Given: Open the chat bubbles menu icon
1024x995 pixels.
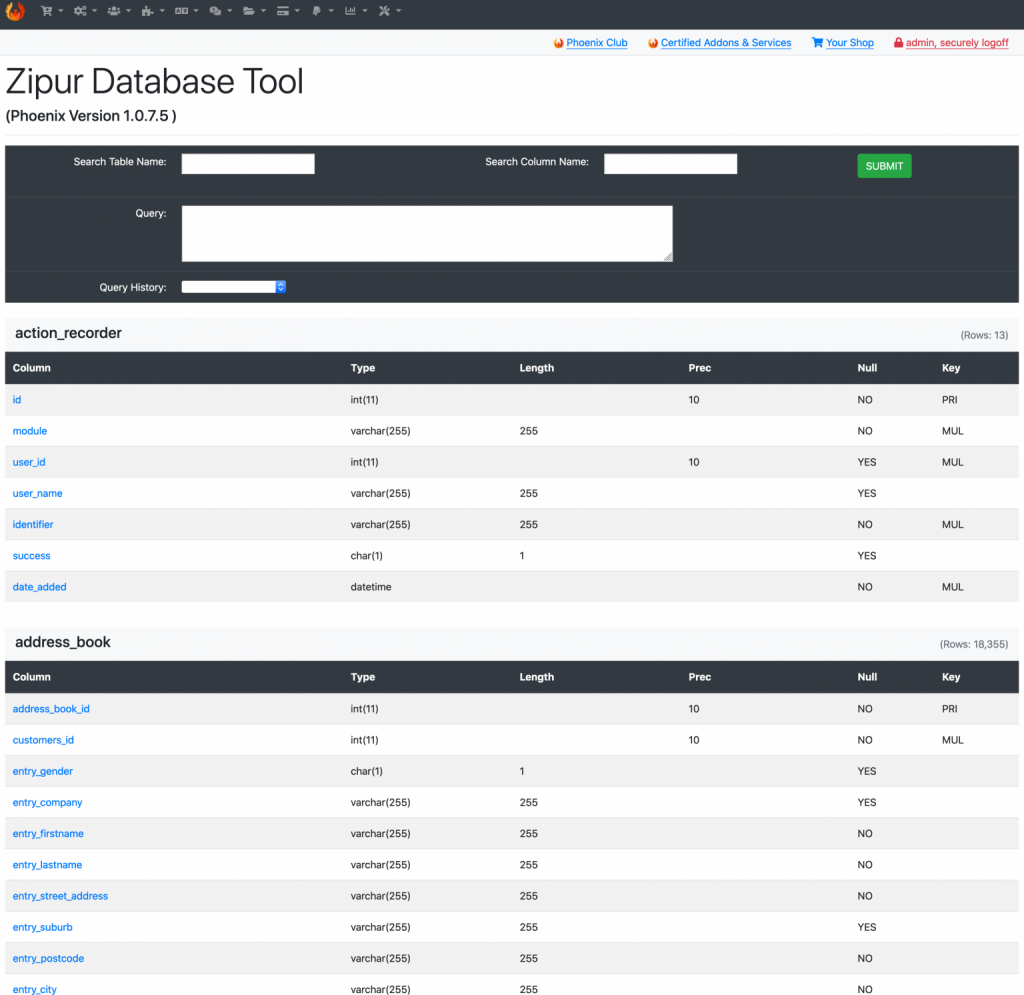Looking at the screenshot, I should tap(215, 10).
